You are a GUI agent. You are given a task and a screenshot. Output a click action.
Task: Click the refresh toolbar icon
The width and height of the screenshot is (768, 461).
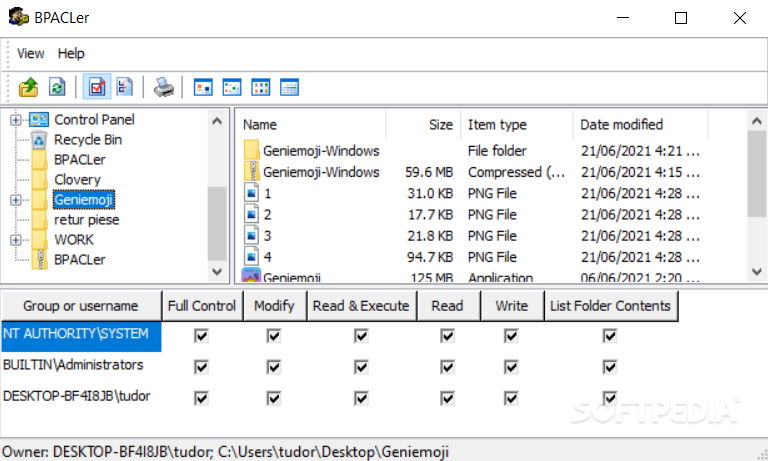click(x=57, y=88)
